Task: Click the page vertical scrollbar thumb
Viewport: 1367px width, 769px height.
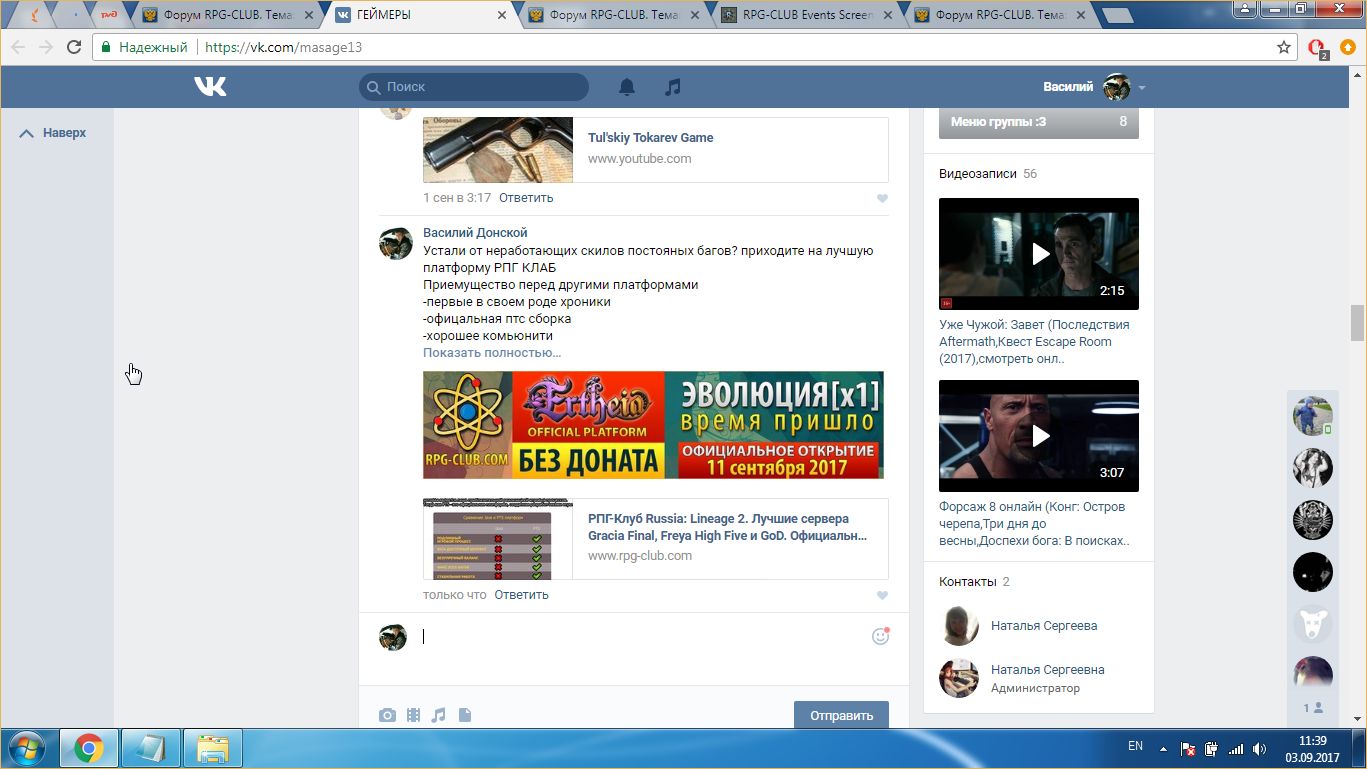Action: tap(1357, 323)
